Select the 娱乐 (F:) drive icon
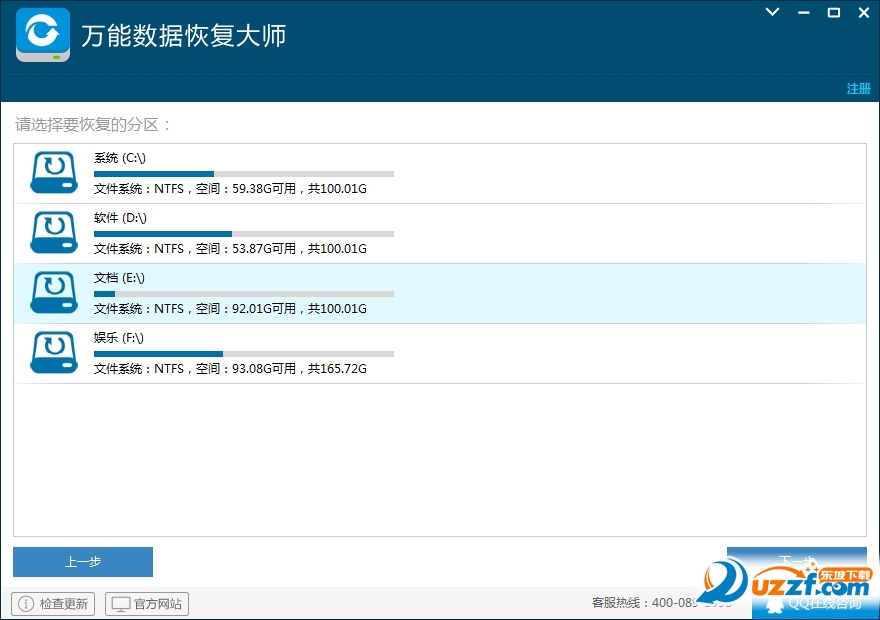The width and height of the screenshot is (880, 620). 52,352
